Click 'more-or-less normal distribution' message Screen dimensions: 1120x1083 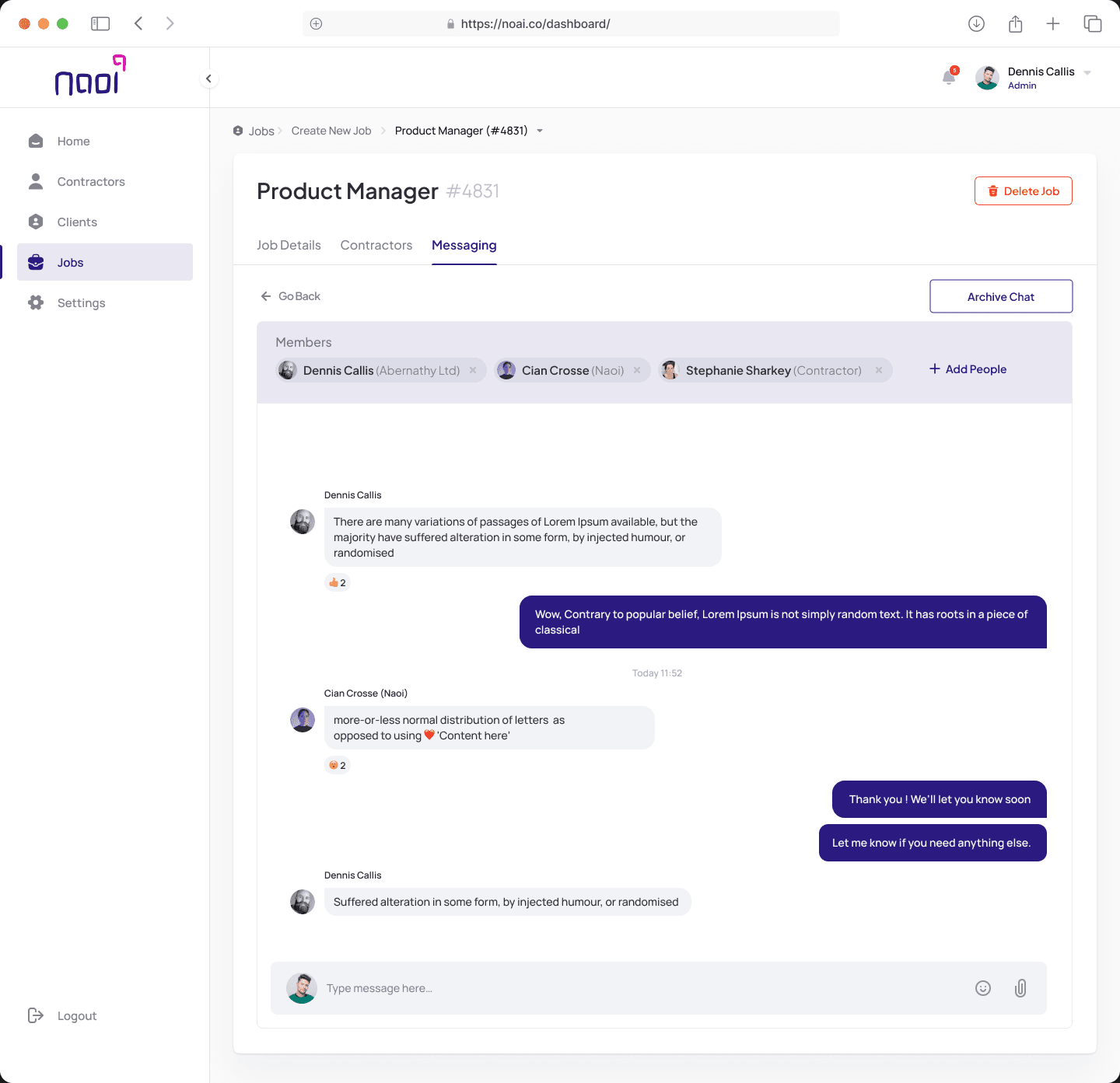(489, 728)
